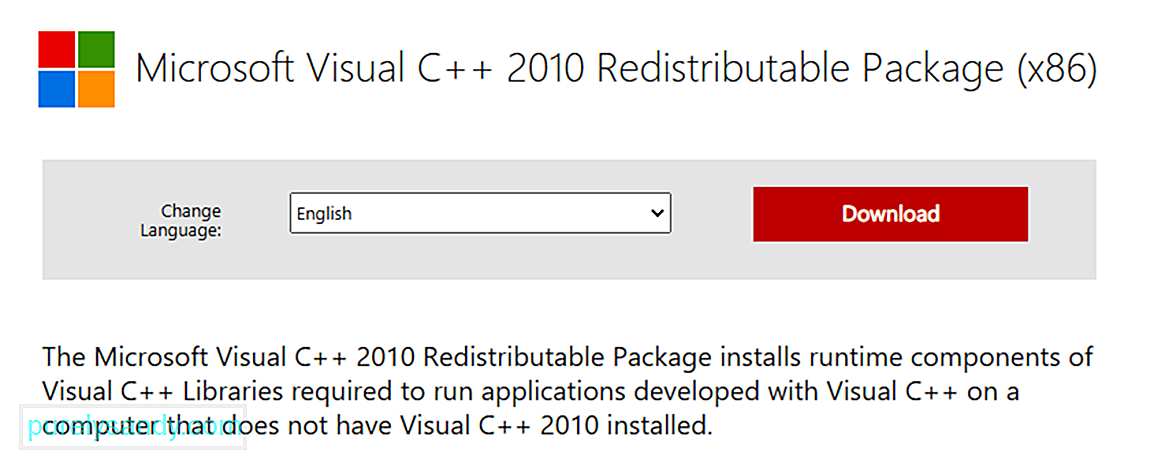Screen dimensions: 1169x460
Task: Click the faded watermark over the last line
Action: (x=134, y=429)
